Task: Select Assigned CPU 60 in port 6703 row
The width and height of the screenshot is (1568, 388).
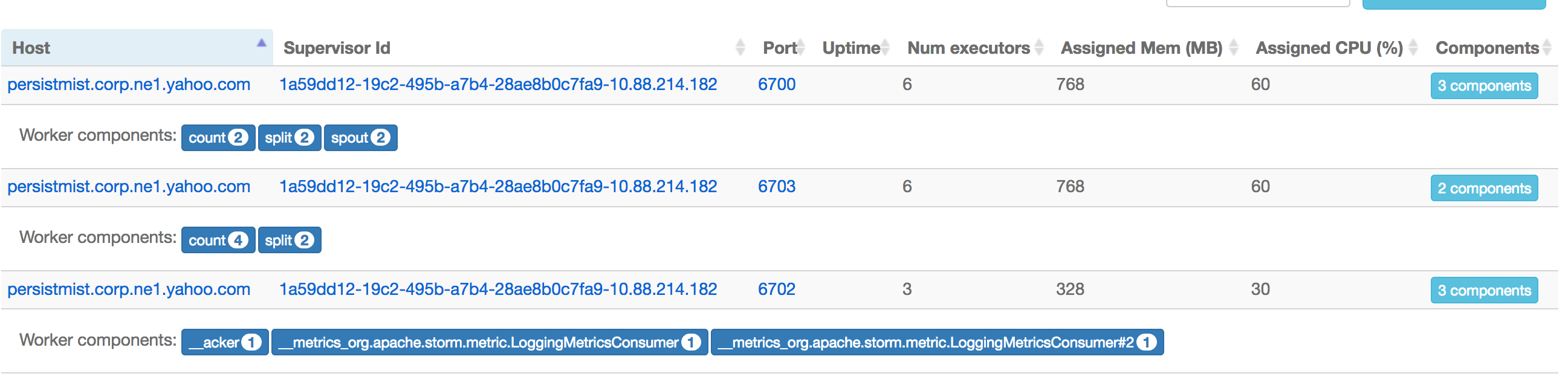Action: (x=1260, y=187)
